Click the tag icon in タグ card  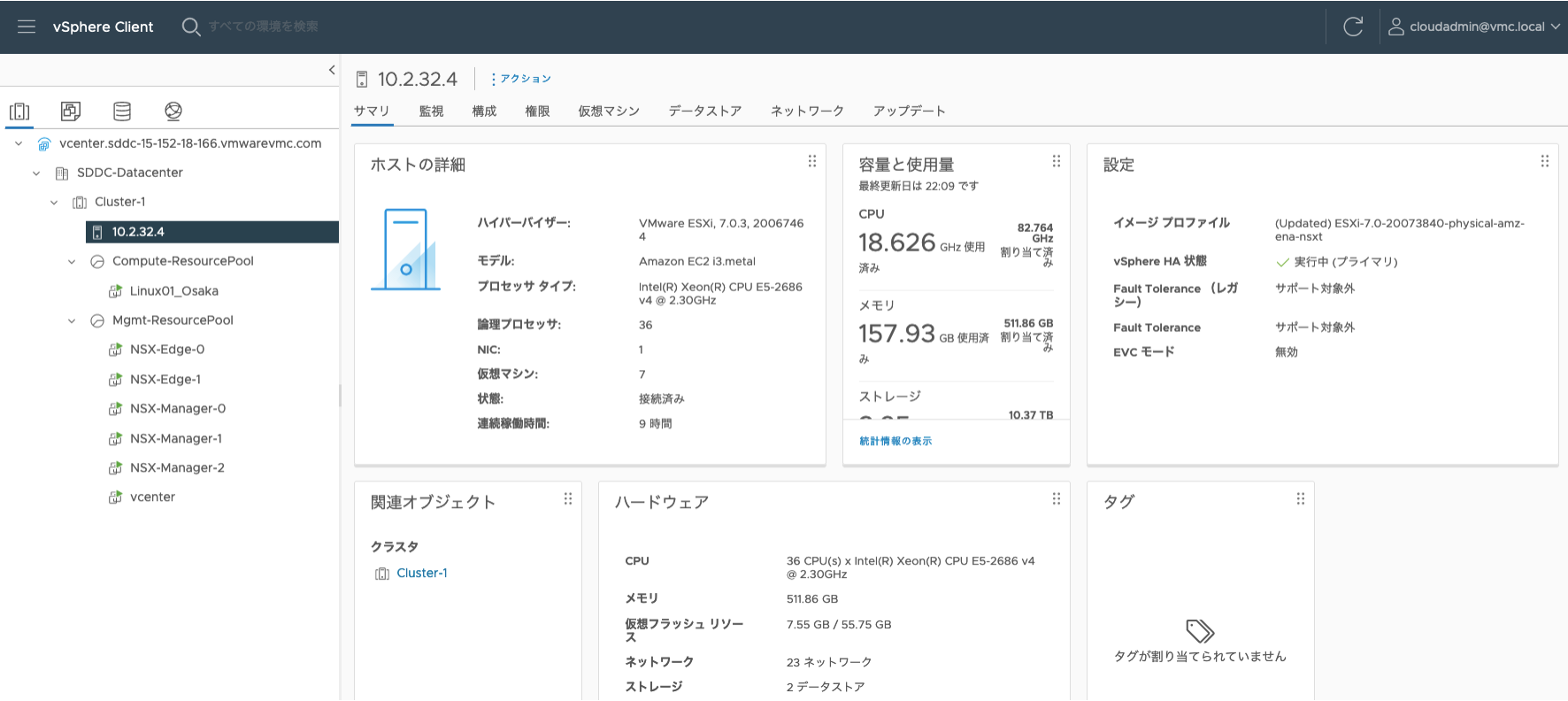click(x=1200, y=631)
